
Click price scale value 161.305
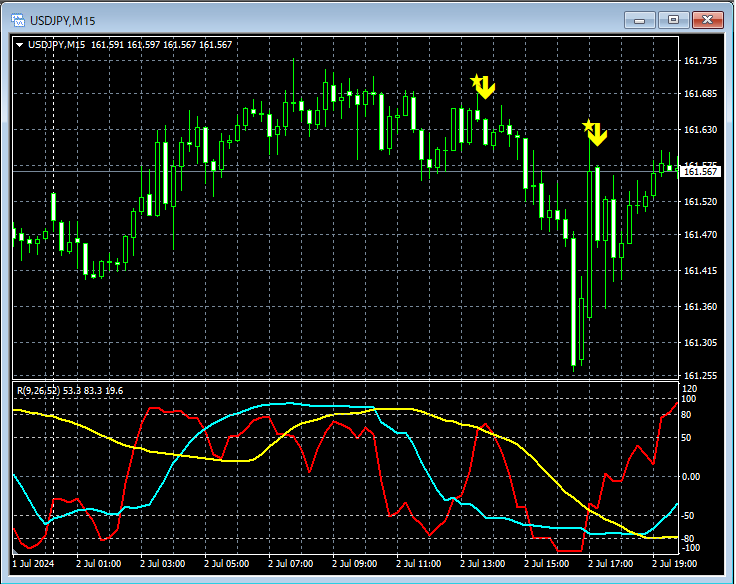point(700,343)
